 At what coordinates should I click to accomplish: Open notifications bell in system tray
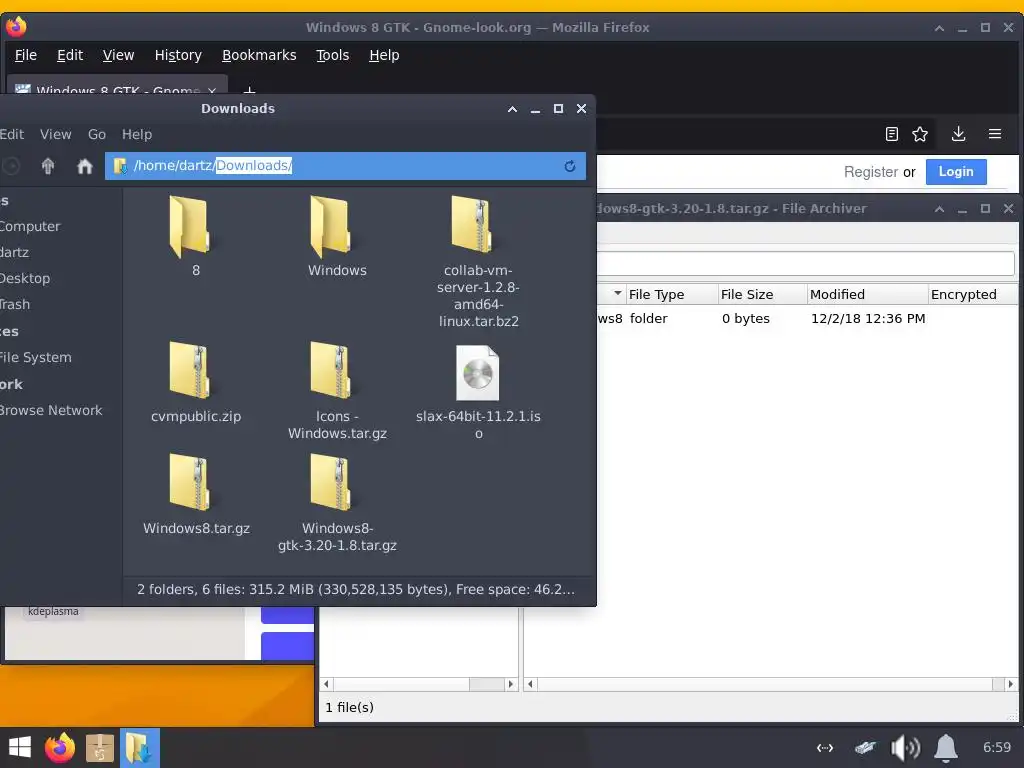click(946, 748)
